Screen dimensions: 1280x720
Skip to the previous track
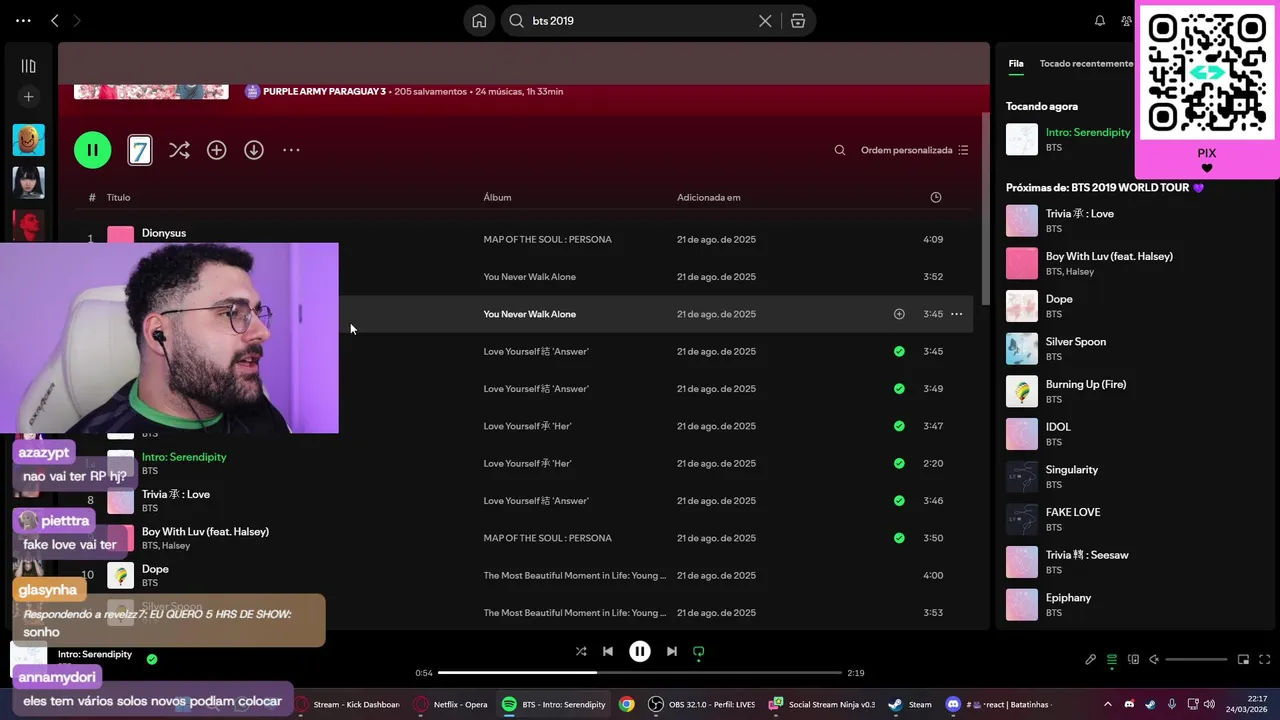[x=608, y=651]
